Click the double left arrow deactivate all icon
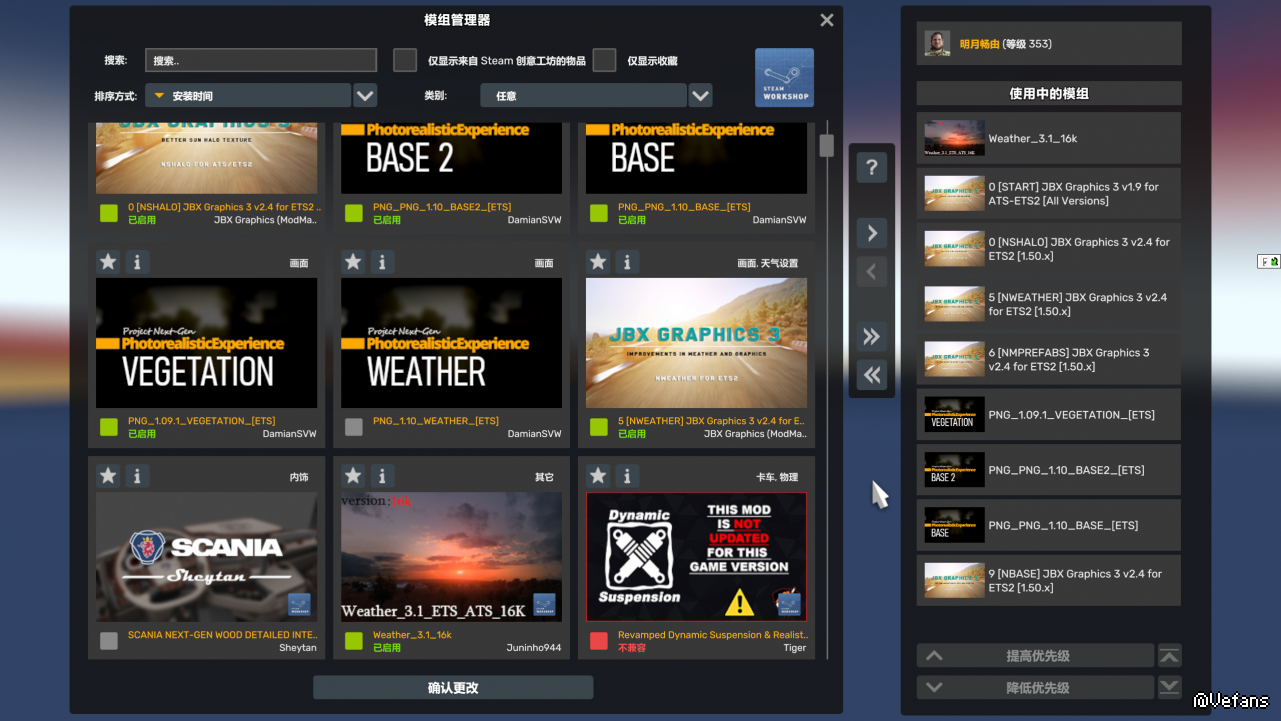 click(x=872, y=375)
